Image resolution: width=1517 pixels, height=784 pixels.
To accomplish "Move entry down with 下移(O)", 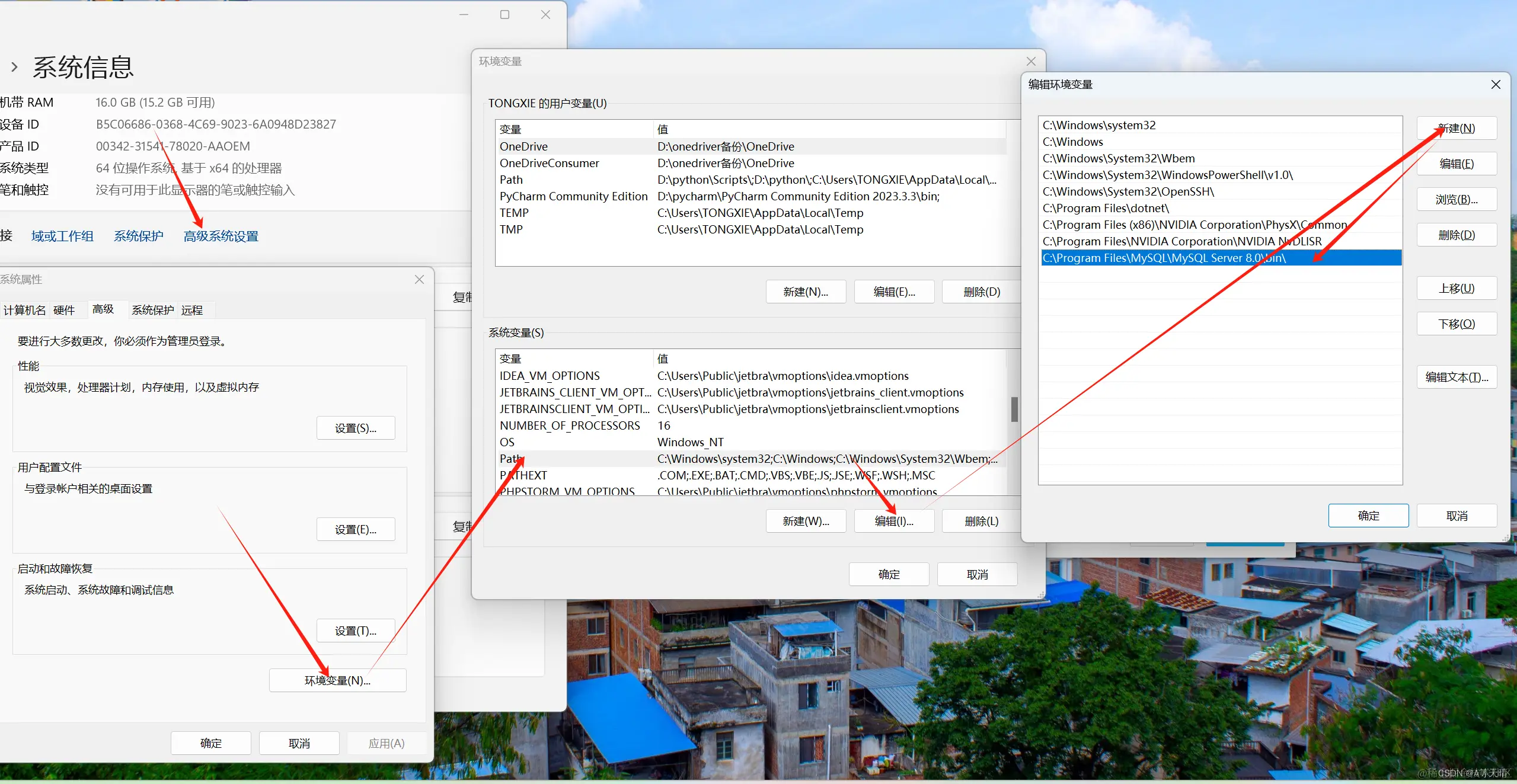I will click(1456, 324).
